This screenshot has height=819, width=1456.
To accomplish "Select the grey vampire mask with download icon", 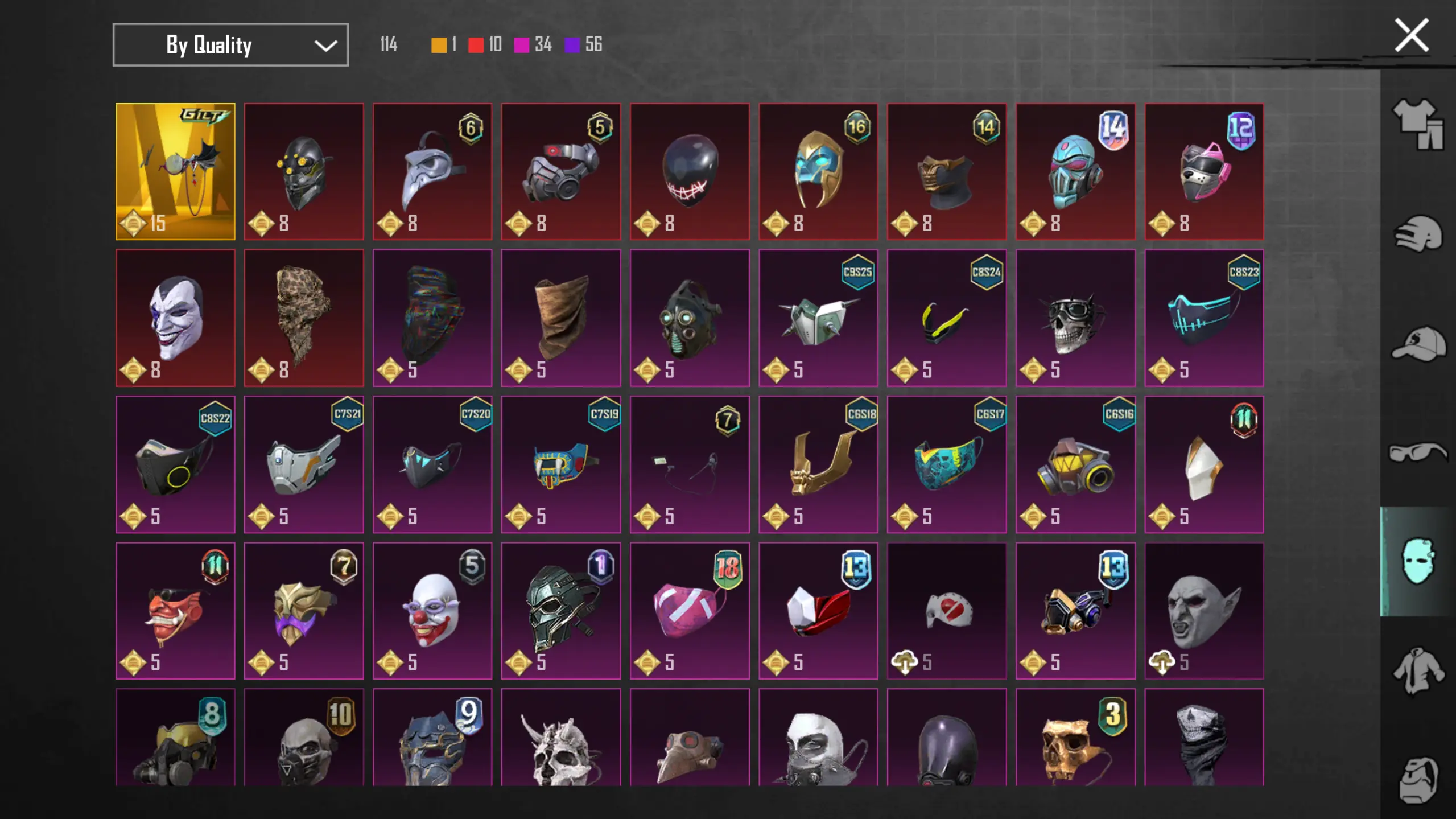I will (x=1204, y=611).
